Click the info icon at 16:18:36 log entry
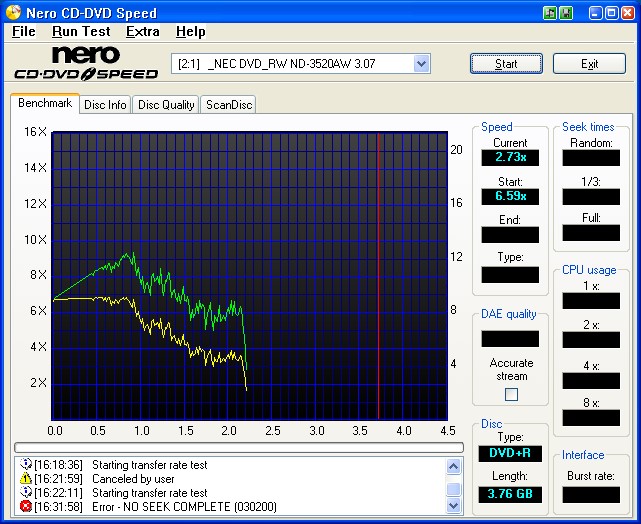This screenshot has height=524, width=641. pyautogui.click(x=26, y=464)
